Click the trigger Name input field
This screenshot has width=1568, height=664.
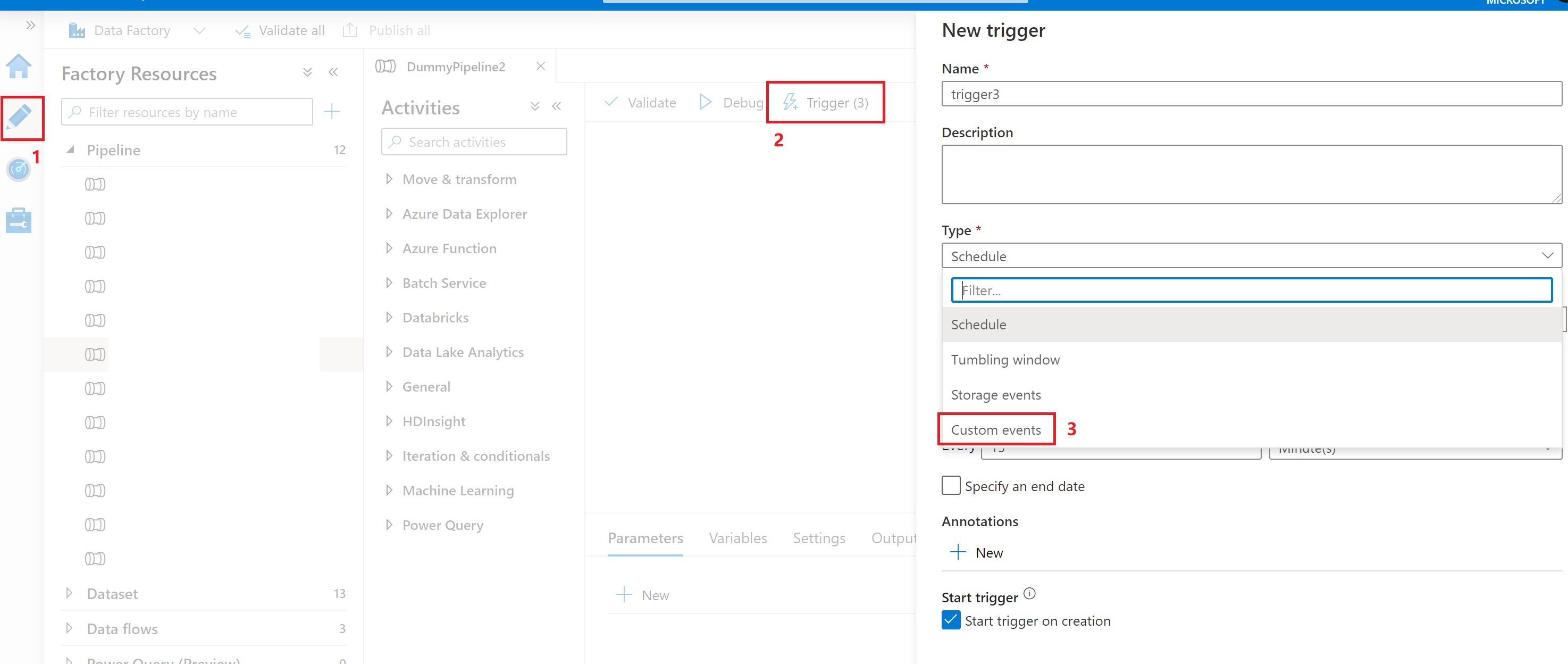click(1250, 95)
